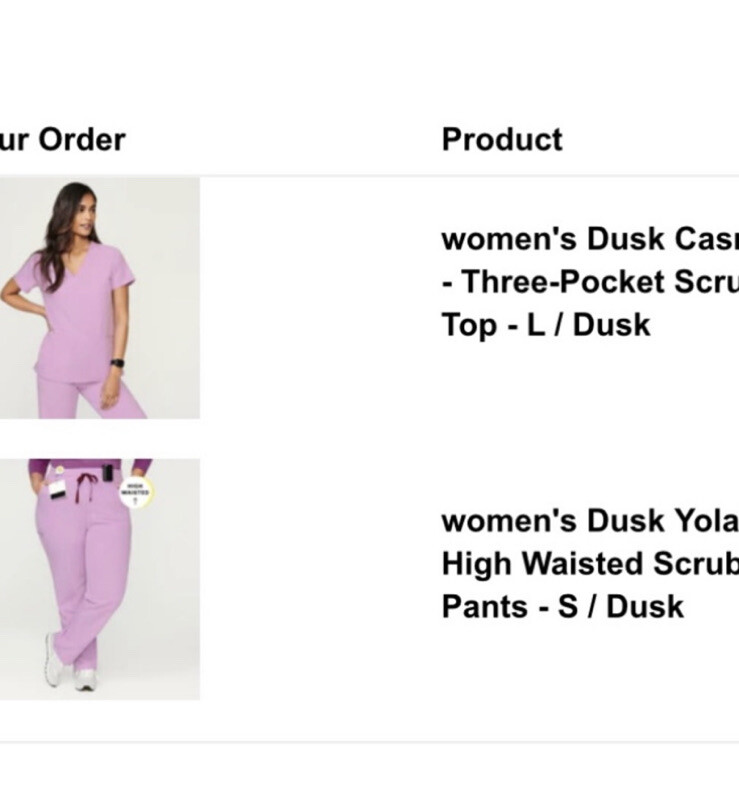The height and width of the screenshot is (785, 739).
Task: Click the smartwatch on the model's wrist
Action: [x=117, y=363]
